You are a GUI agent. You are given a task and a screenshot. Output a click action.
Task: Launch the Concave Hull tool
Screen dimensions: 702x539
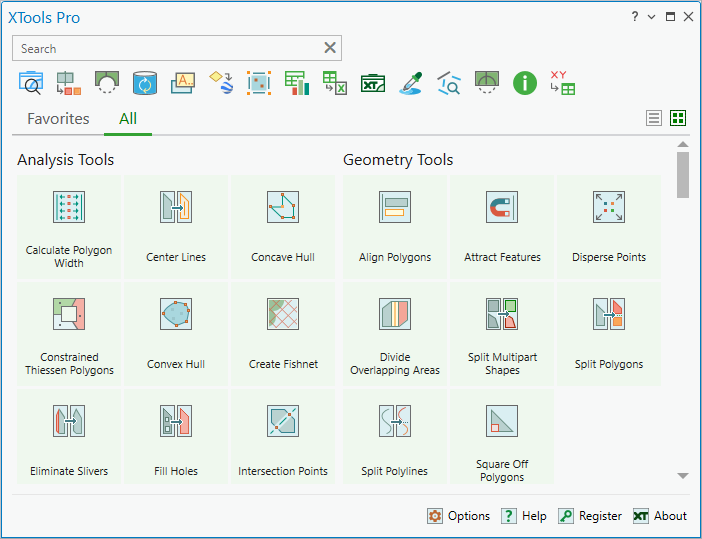pos(283,227)
